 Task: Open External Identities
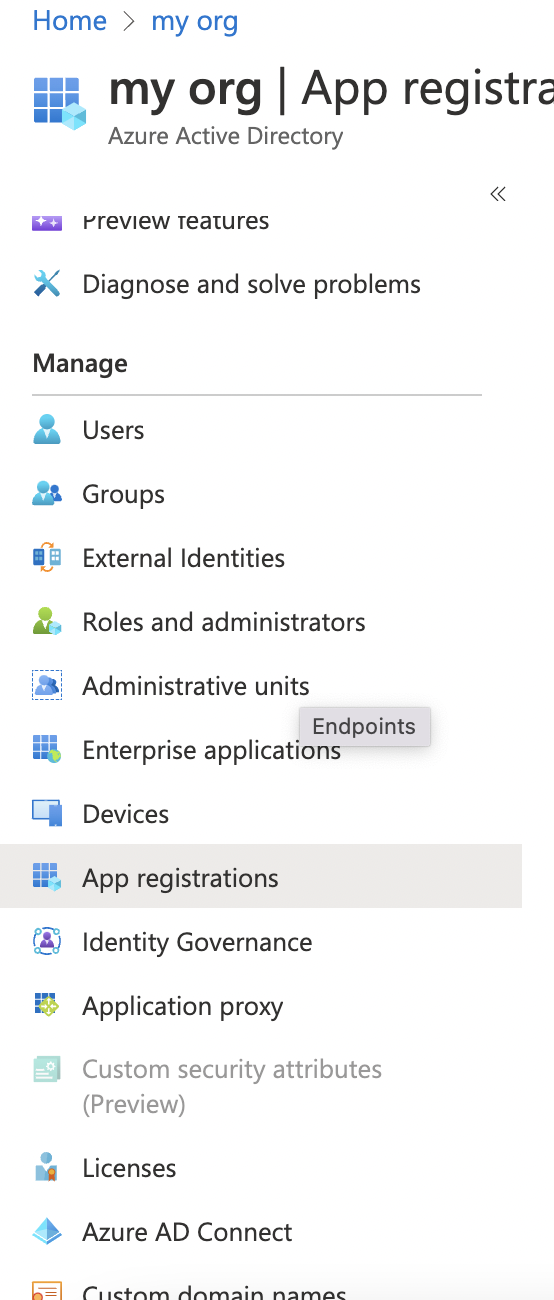183,558
